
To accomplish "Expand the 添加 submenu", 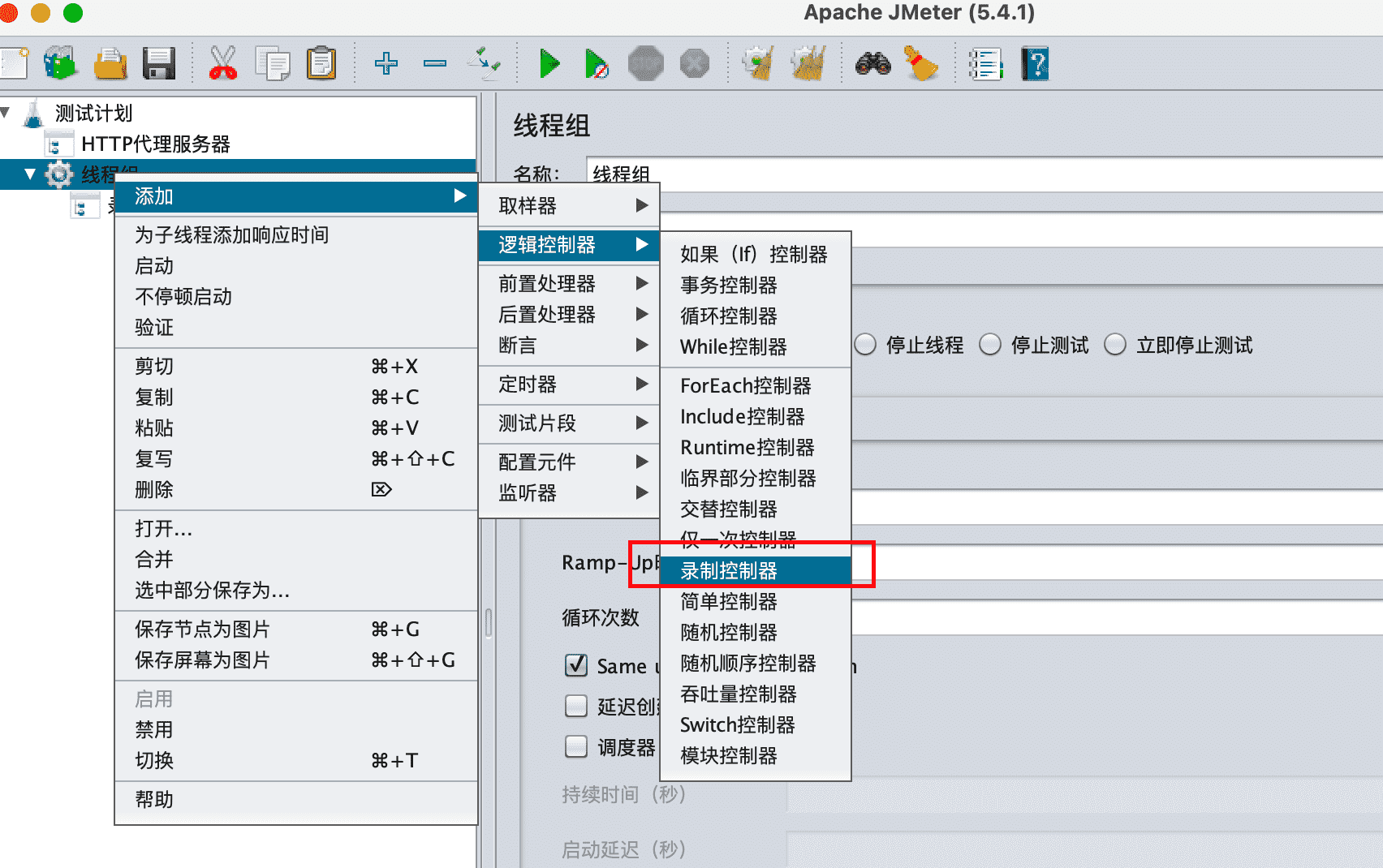I will pos(296,196).
